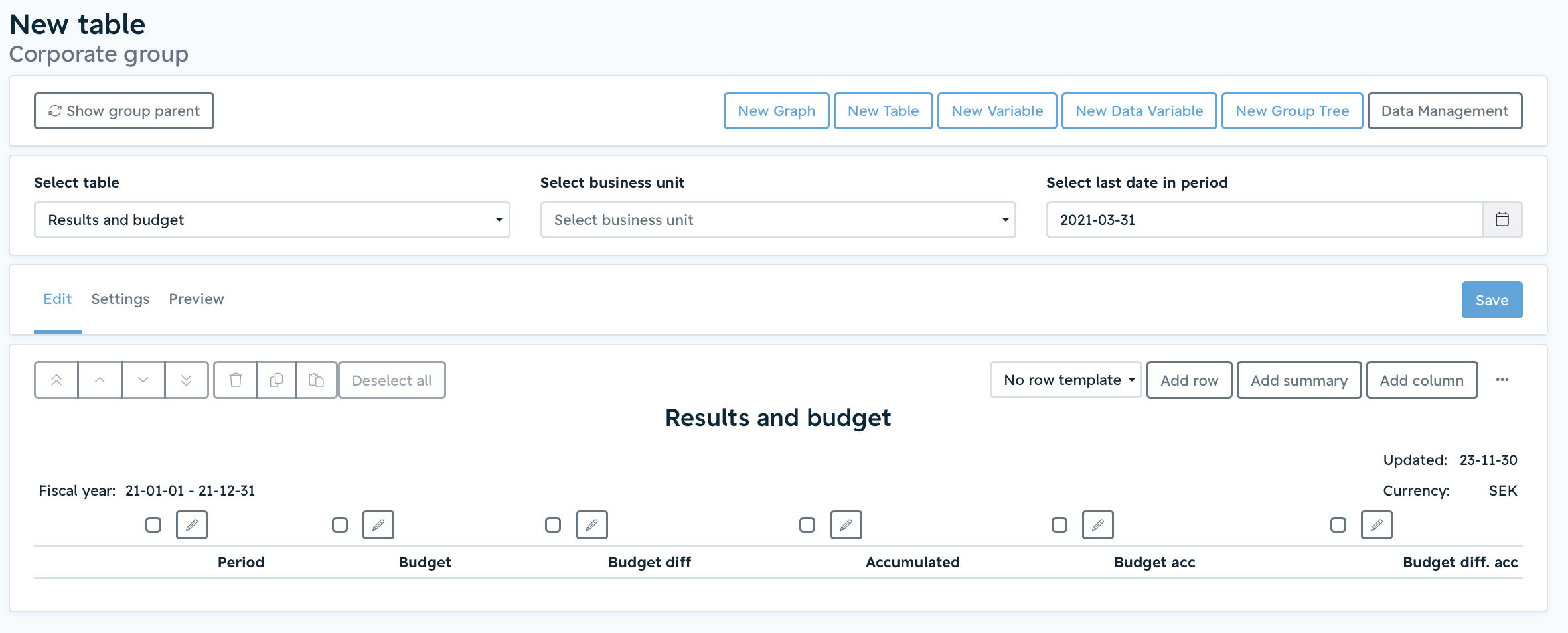Edit the Budget acc column pencil icon
1568x633 pixels.
(1098, 525)
